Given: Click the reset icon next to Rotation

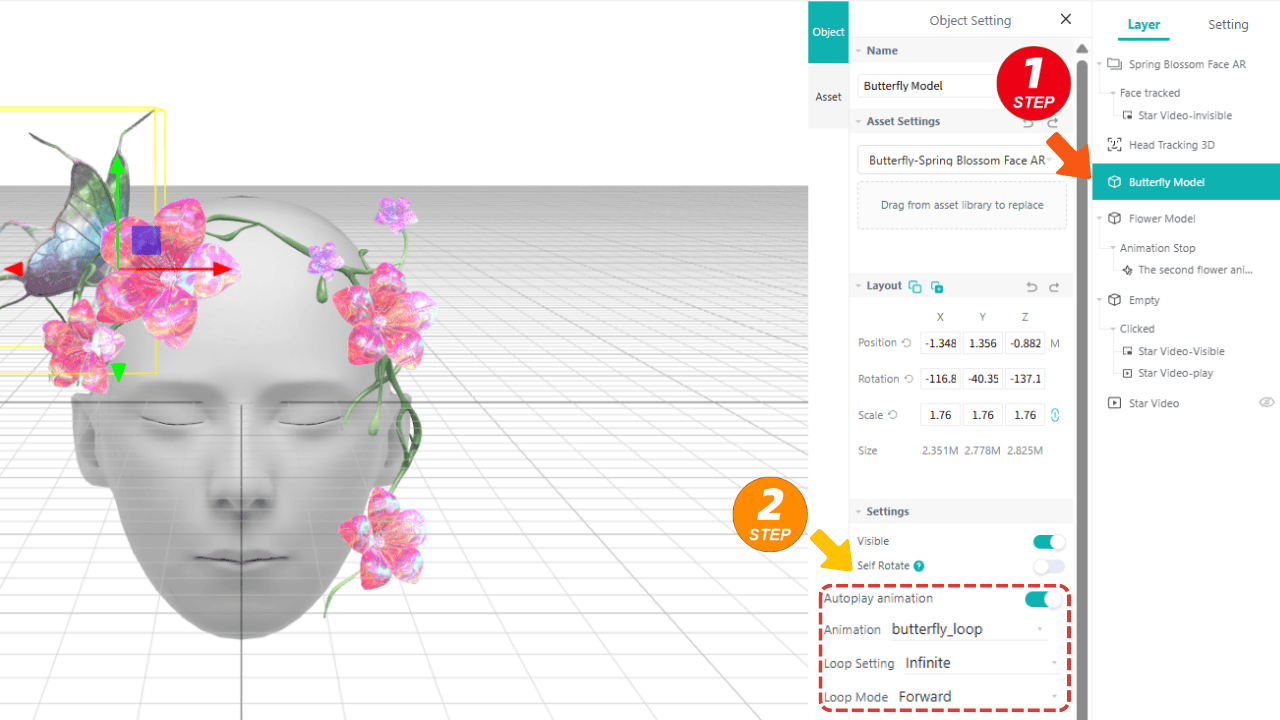Looking at the screenshot, I should tap(910, 378).
